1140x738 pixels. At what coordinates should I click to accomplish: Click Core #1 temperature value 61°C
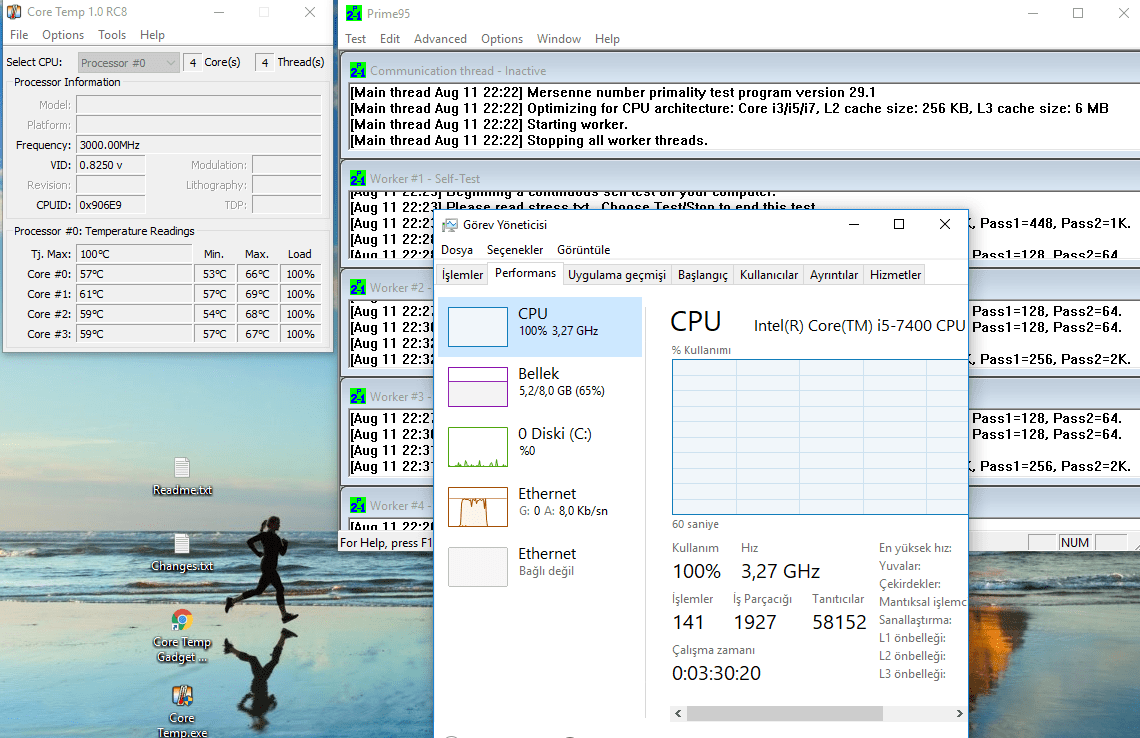coord(134,294)
